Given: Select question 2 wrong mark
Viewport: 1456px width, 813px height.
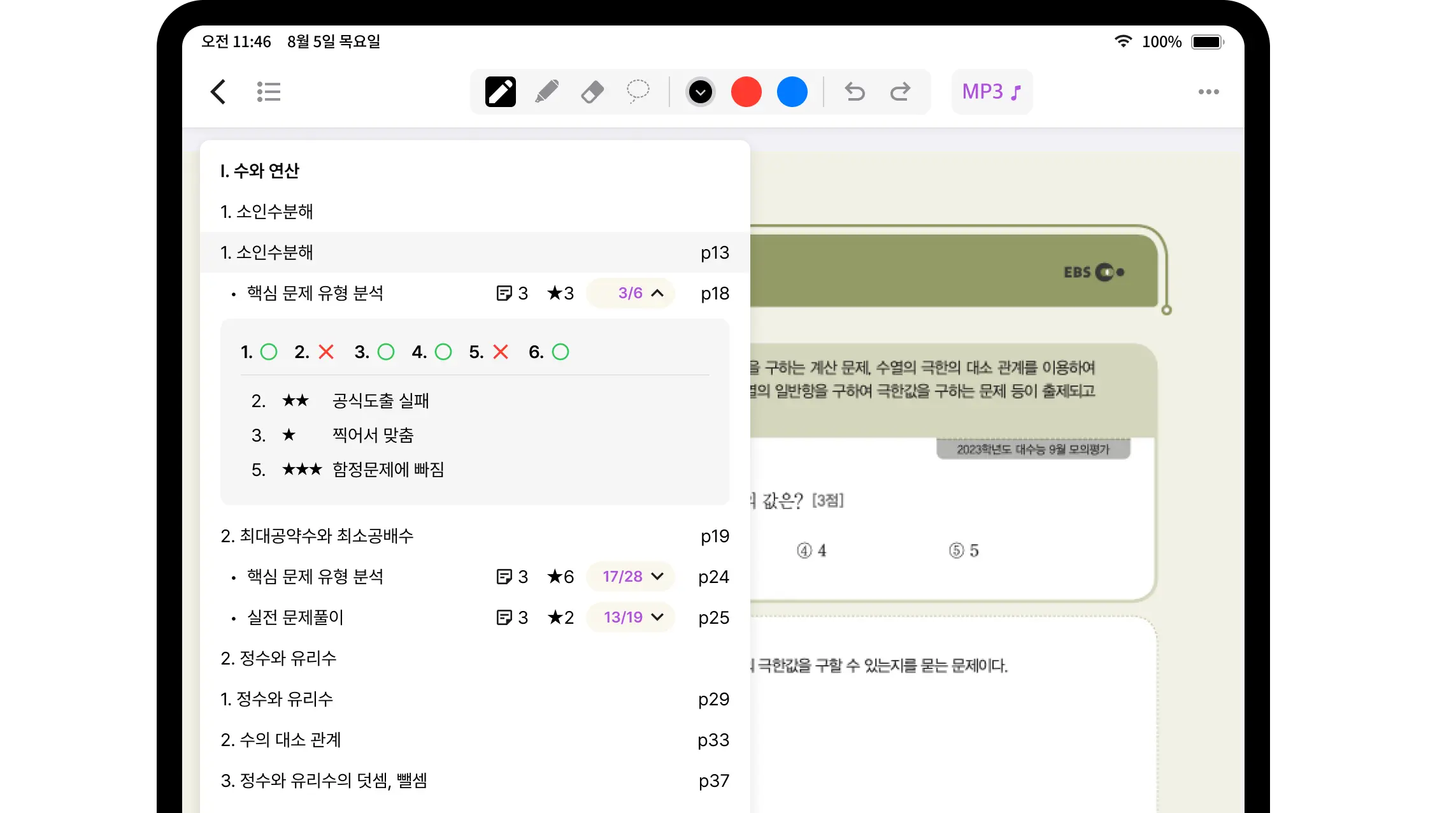Looking at the screenshot, I should [326, 352].
